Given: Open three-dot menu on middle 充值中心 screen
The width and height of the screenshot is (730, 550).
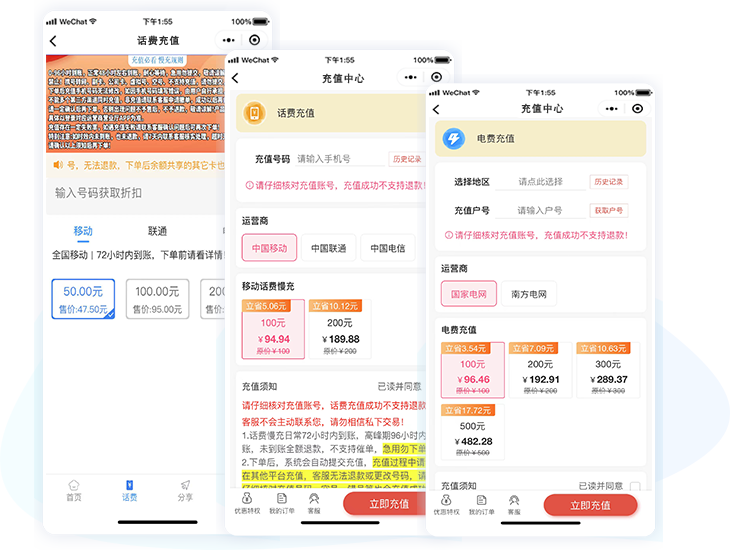Looking at the screenshot, I should pyautogui.click(x=411, y=77).
